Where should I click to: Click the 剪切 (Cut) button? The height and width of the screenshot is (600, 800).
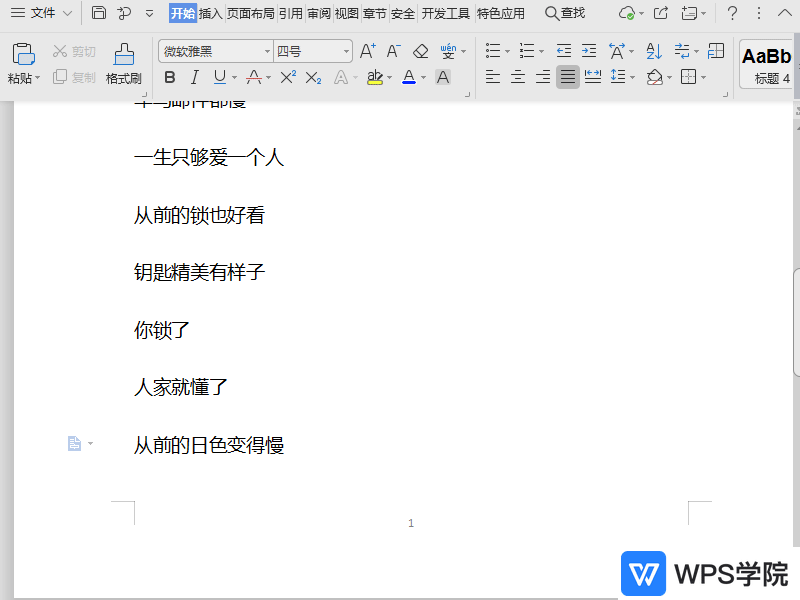(x=74, y=52)
